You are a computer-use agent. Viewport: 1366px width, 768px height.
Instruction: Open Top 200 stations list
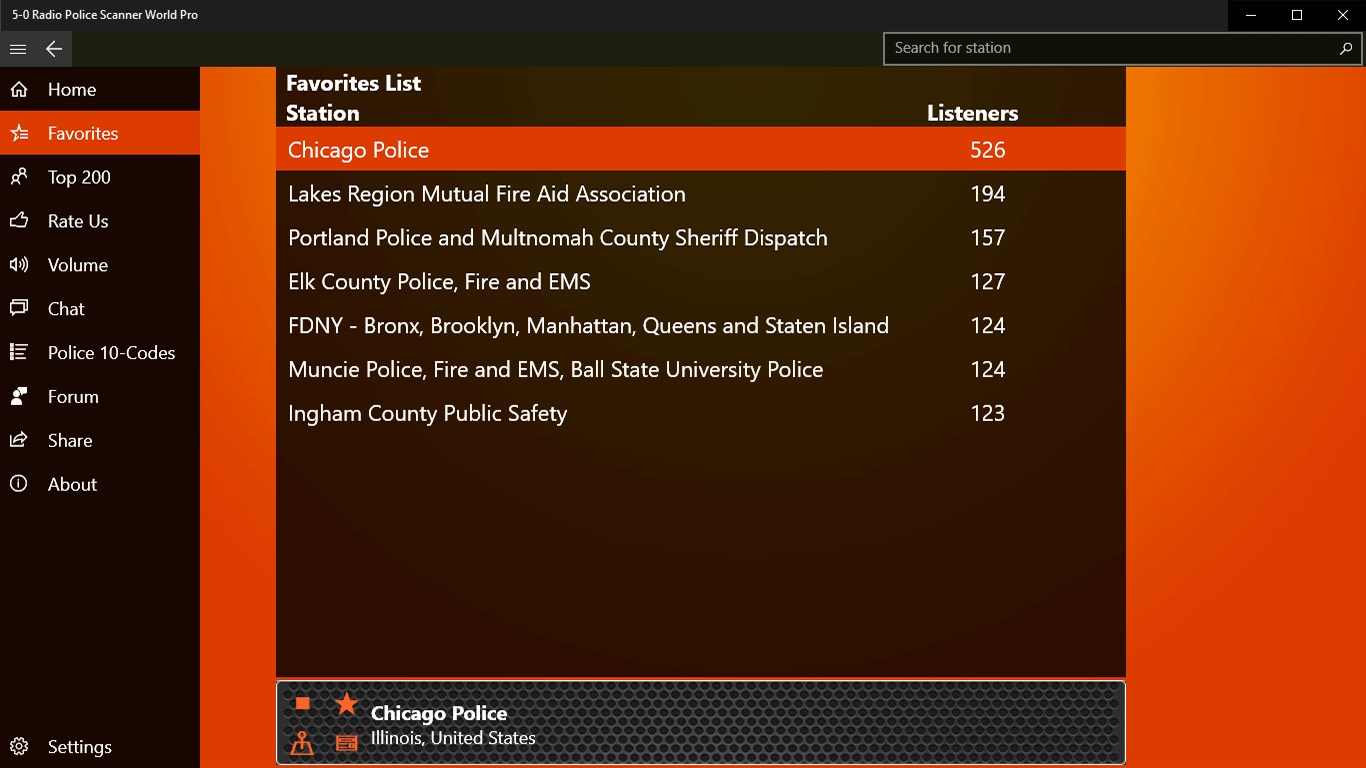pyautogui.click(x=100, y=178)
